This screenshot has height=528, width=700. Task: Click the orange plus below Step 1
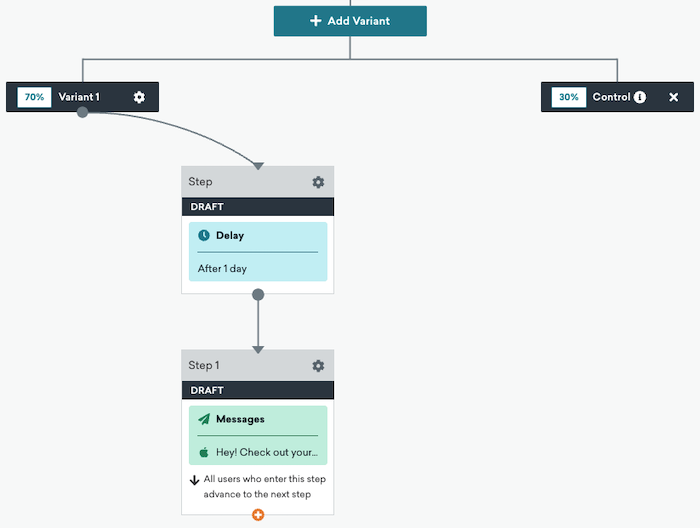coord(258,514)
